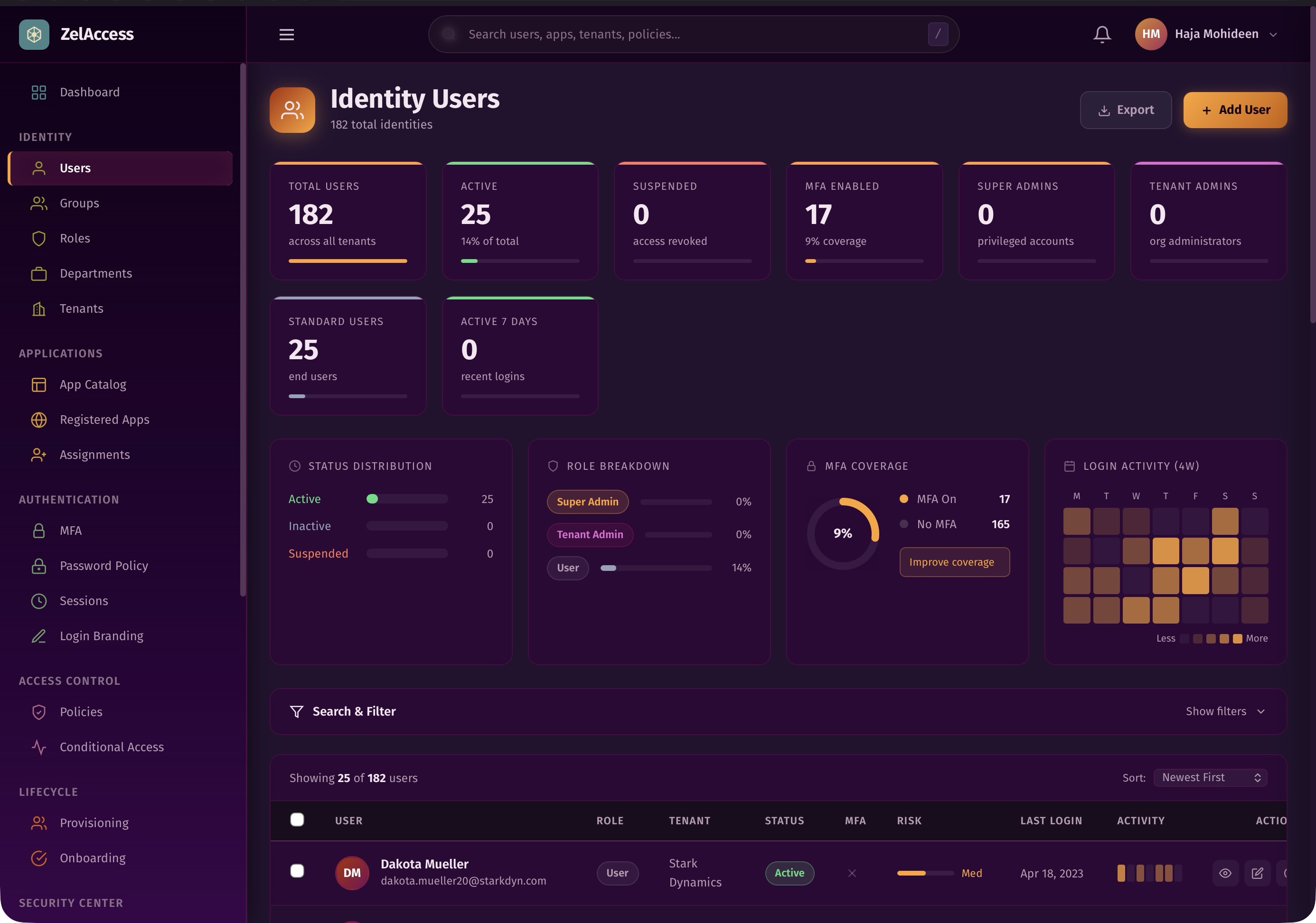Screen dimensions: 1316x923
Task: Click the Active status progress bar
Action: point(407,498)
